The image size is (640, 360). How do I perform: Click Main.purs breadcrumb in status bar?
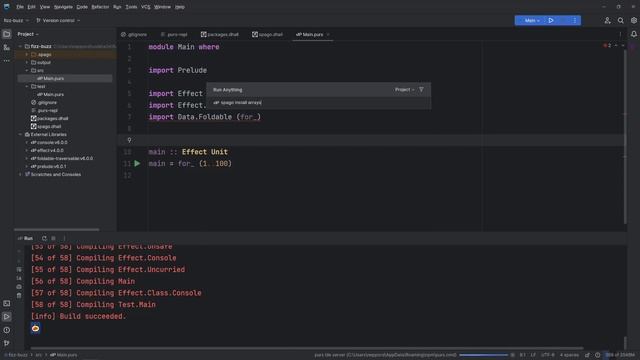pos(64,355)
